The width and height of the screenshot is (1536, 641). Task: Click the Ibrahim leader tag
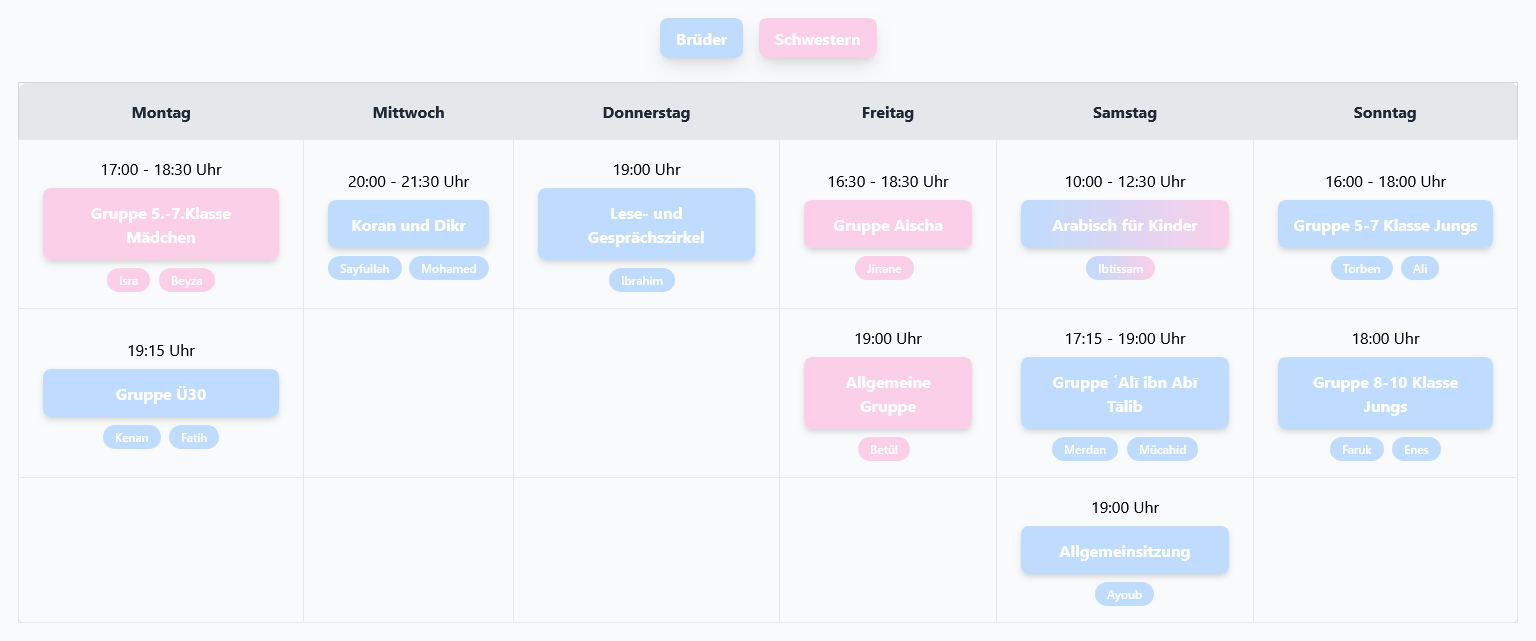(642, 280)
